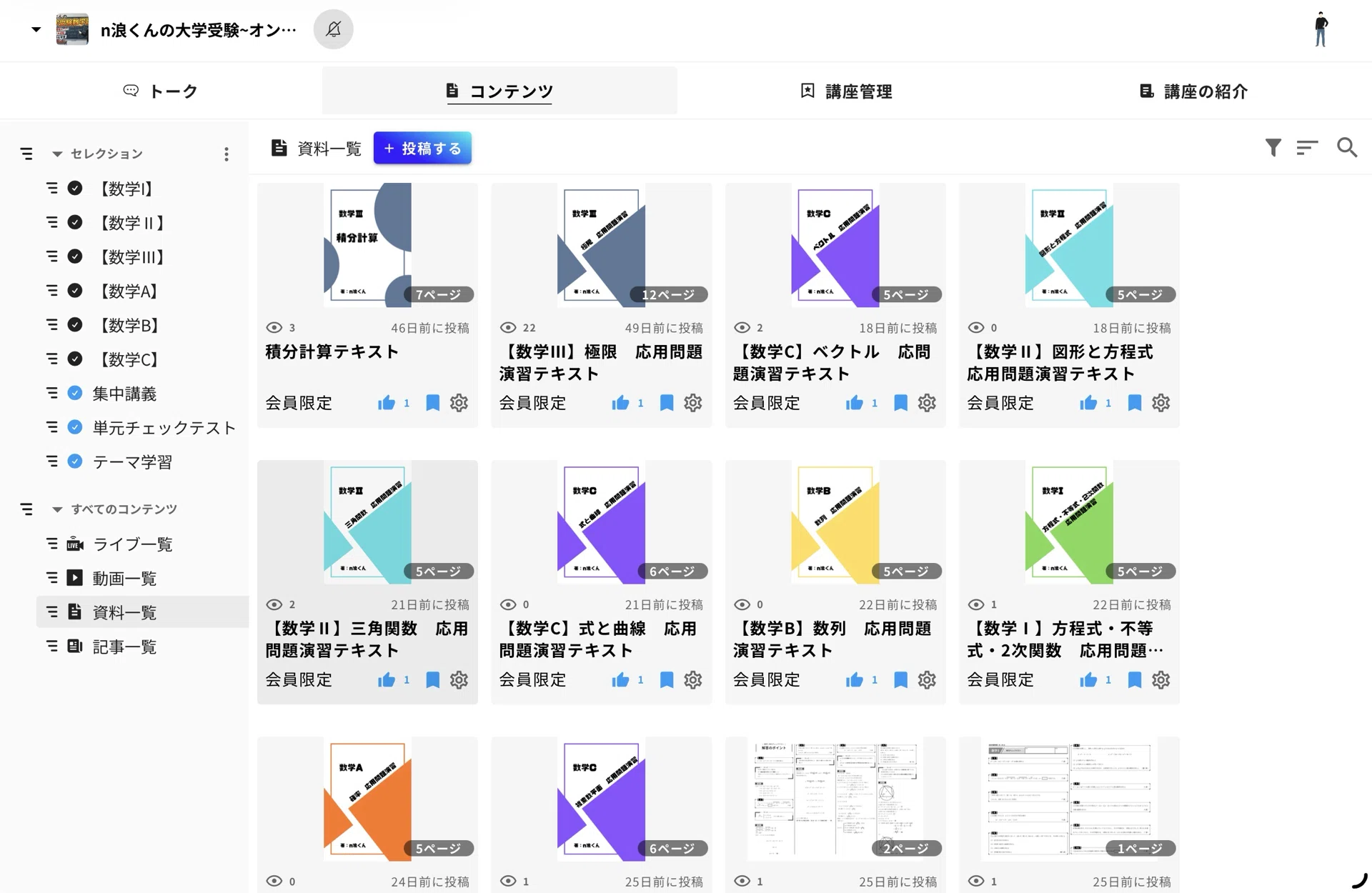The height and width of the screenshot is (893, 1372).
Task: Open the 【数学C】式と曲線 title link
Action: 598,639
